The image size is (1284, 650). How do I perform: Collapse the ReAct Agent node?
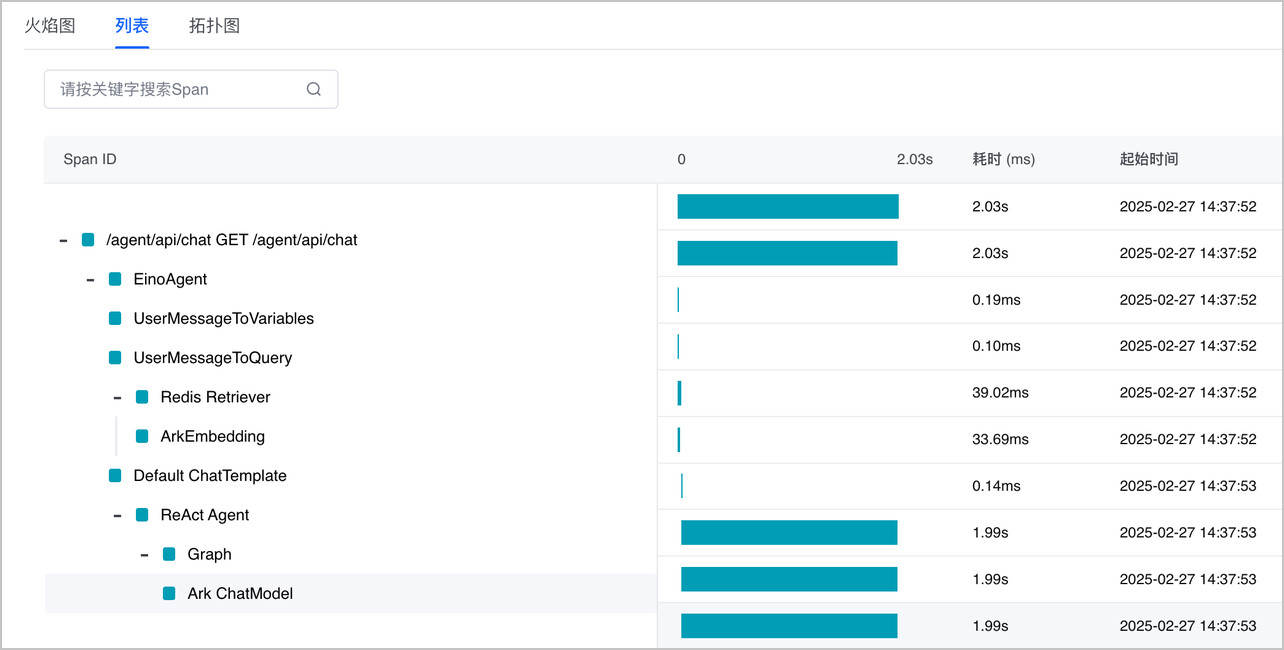click(x=117, y=515)
